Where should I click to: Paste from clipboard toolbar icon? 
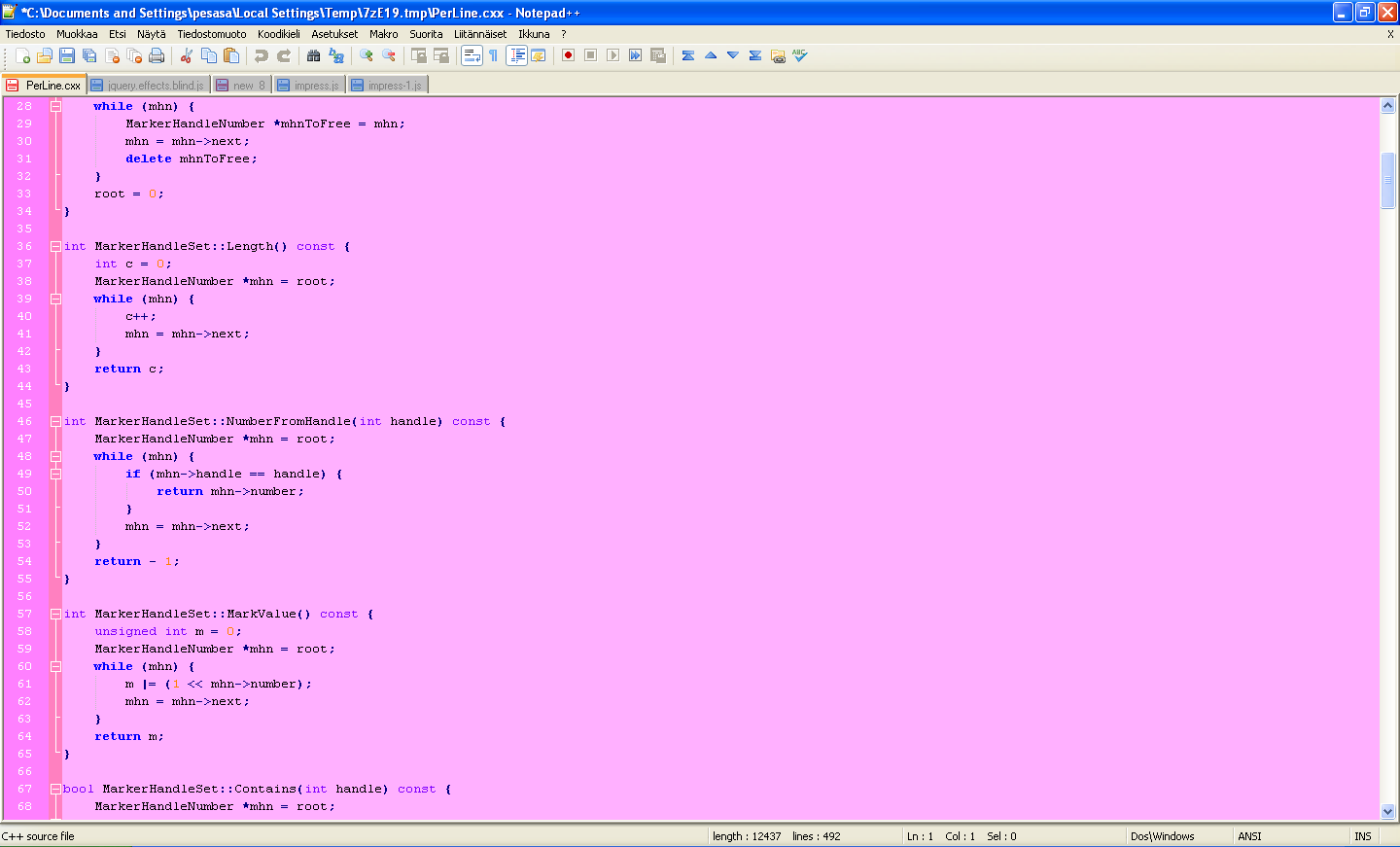[231, 55]
